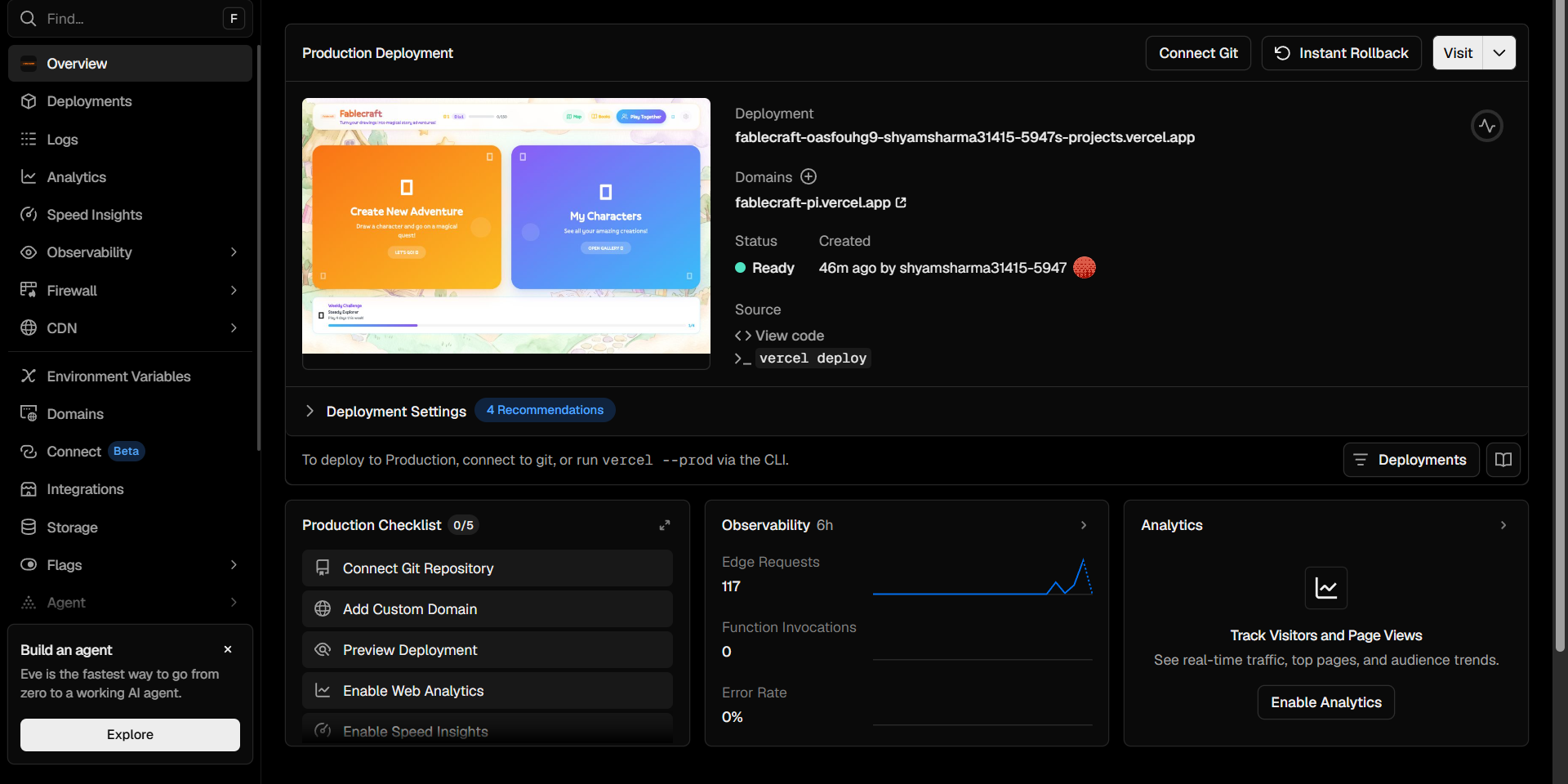Select the Enable Web Analytics checklist item
1568x784 pixels.
tap(488, 691)
